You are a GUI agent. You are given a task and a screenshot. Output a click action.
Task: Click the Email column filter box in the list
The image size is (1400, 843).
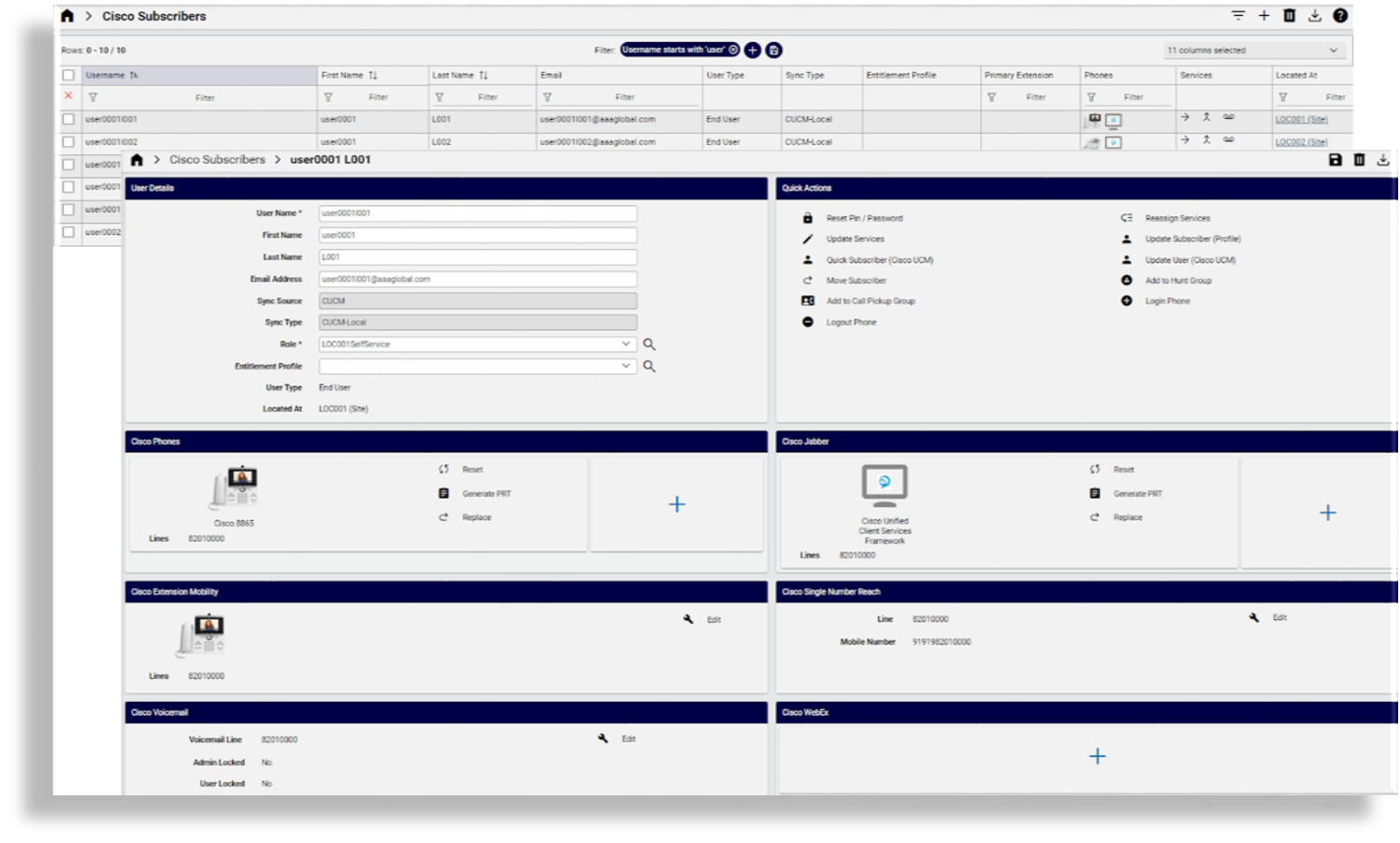click(624, 97)
